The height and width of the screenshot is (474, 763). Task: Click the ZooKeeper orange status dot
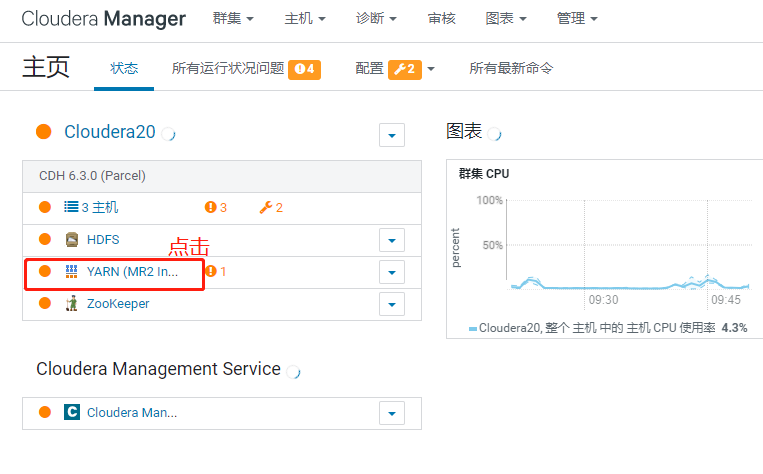[45, 303]
